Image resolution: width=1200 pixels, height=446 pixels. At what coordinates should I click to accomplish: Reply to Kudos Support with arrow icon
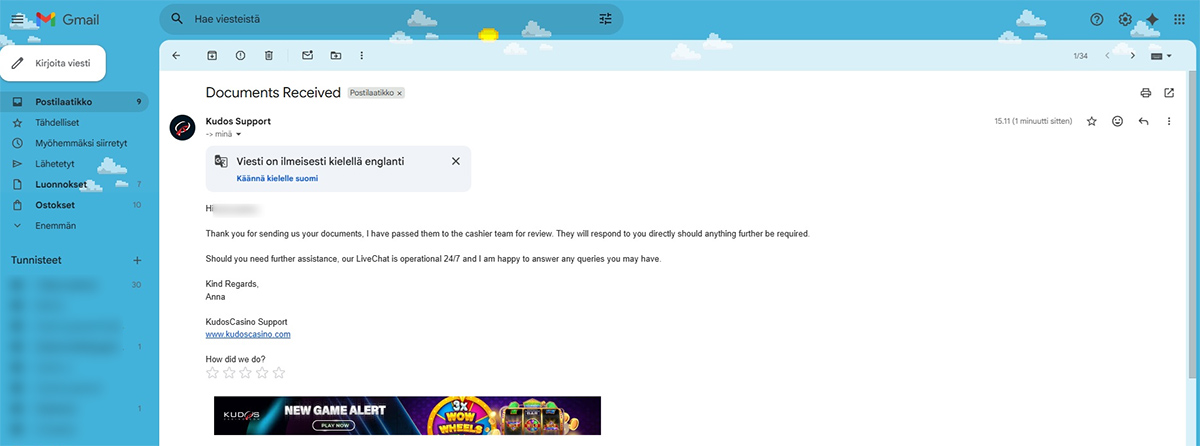click(x=1143, y=121)
